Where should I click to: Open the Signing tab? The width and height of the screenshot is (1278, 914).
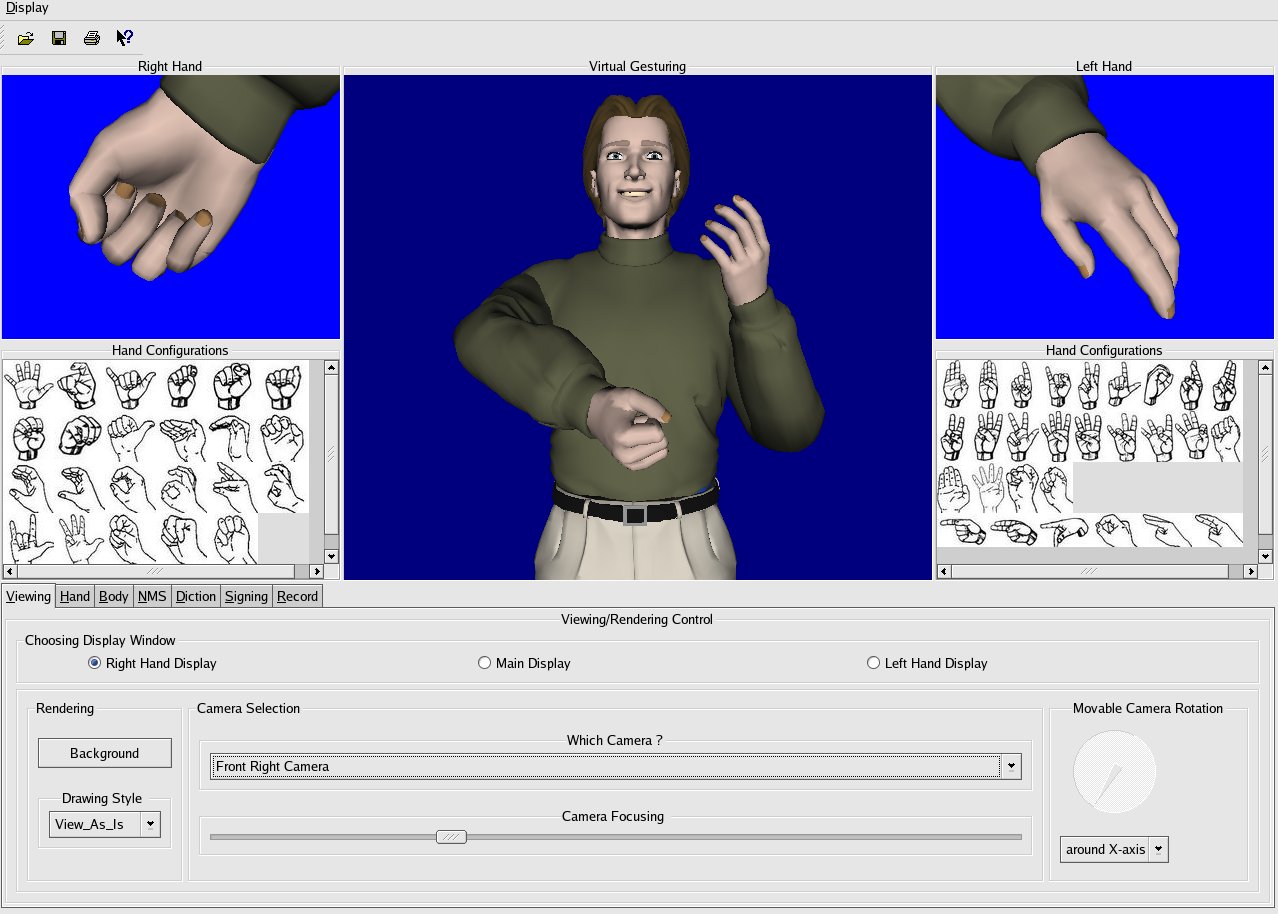point(246,596)
